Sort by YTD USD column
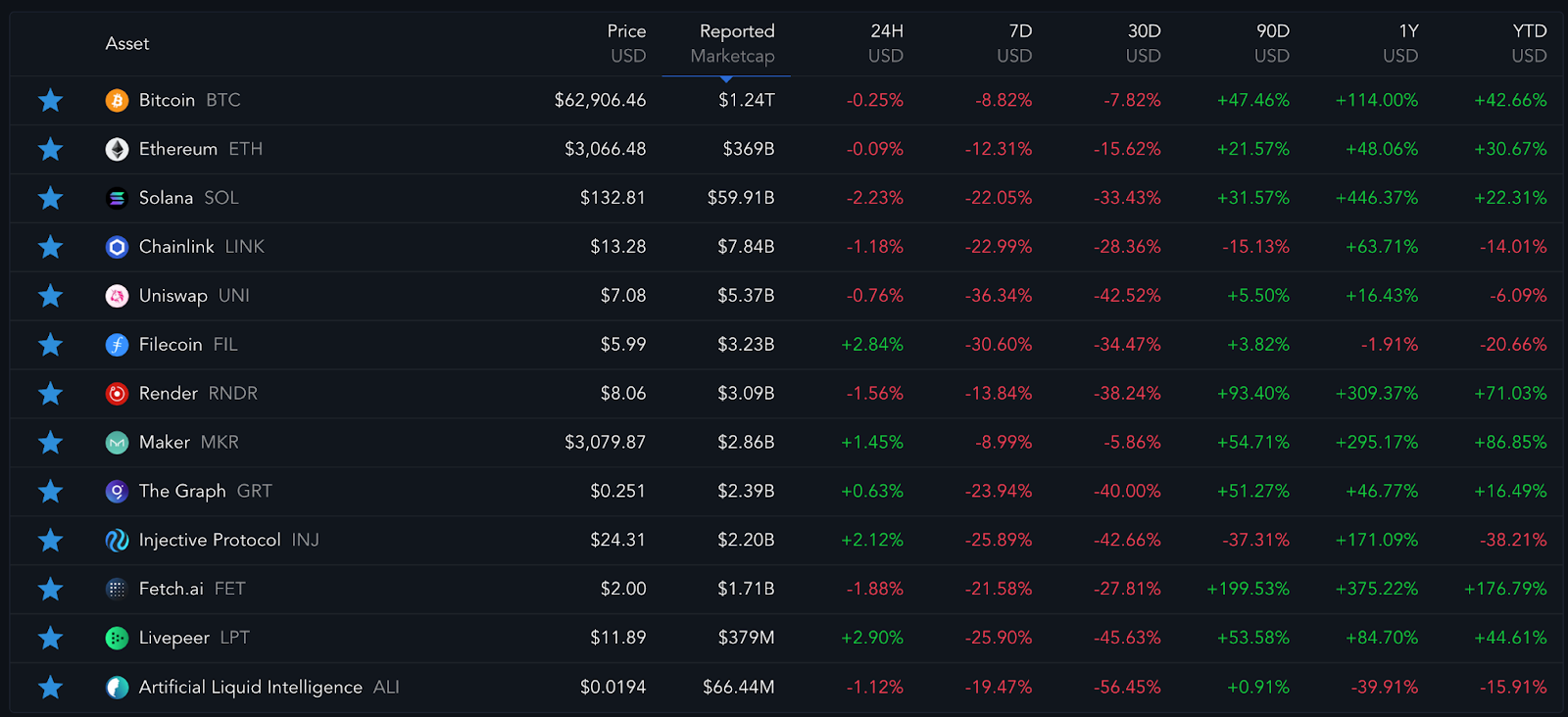Viewport: 1568px width, 717px height. (x=1529, y=43)
